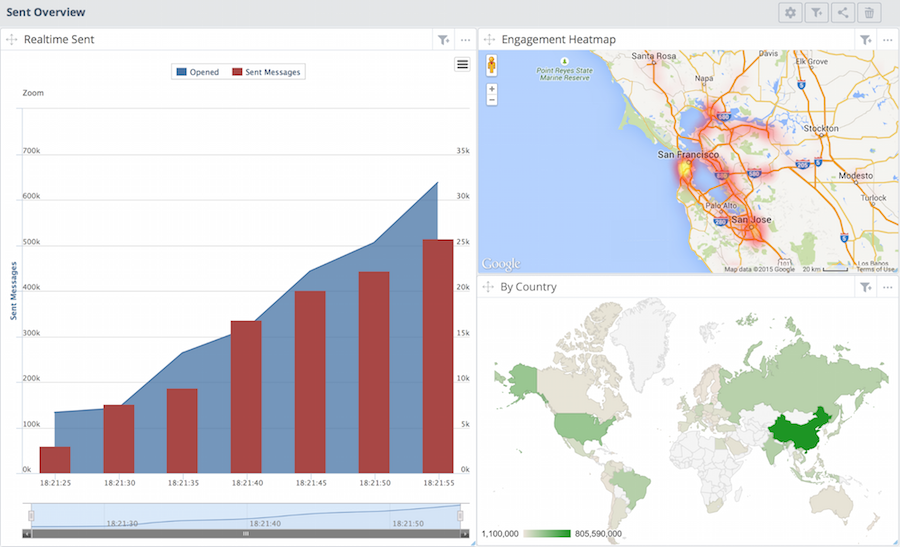The height and width of the screenshot is (547, 900).
Task: Click the left handle of chart range navigator
Action: tap(31, 516)
